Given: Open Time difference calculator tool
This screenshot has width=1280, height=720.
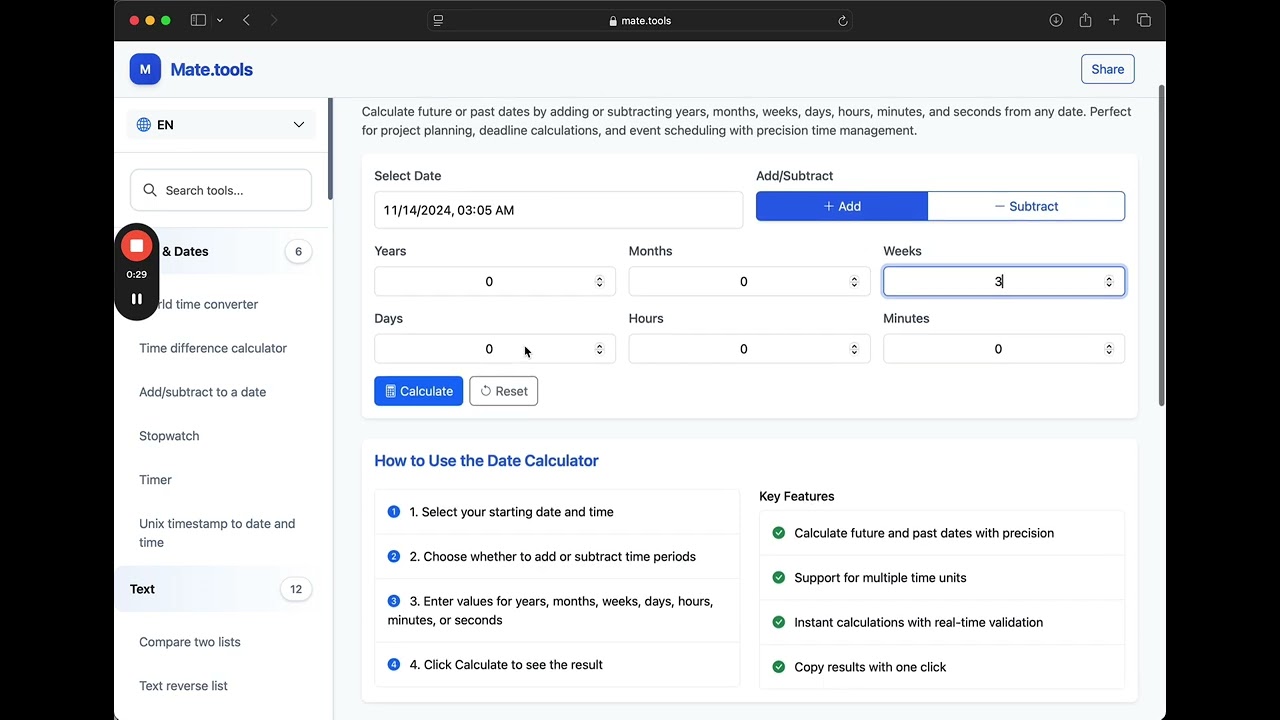Looking at the screenshot, I should (213, 348).
